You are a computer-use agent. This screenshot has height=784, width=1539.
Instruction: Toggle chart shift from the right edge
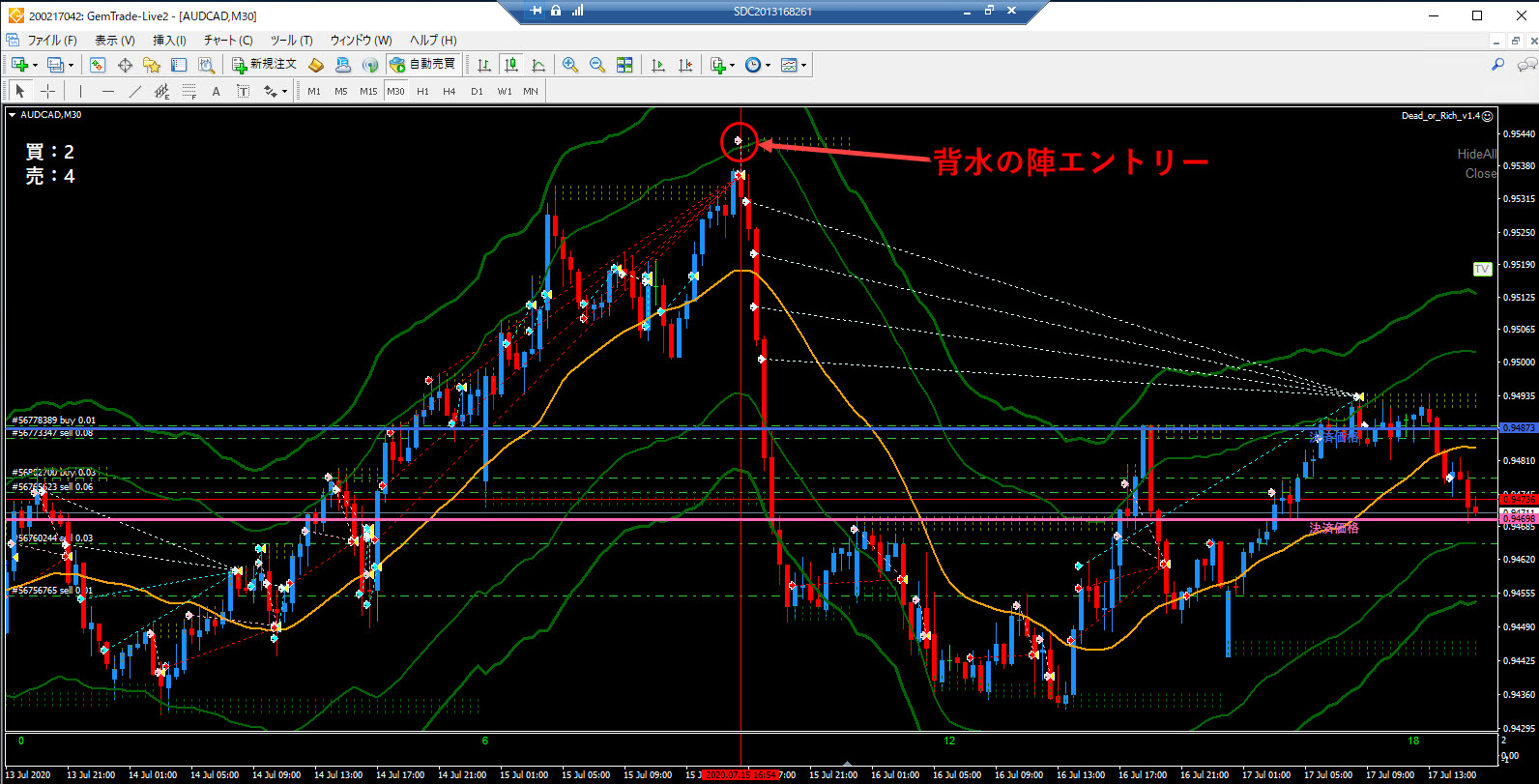click(x=685, y=65)
